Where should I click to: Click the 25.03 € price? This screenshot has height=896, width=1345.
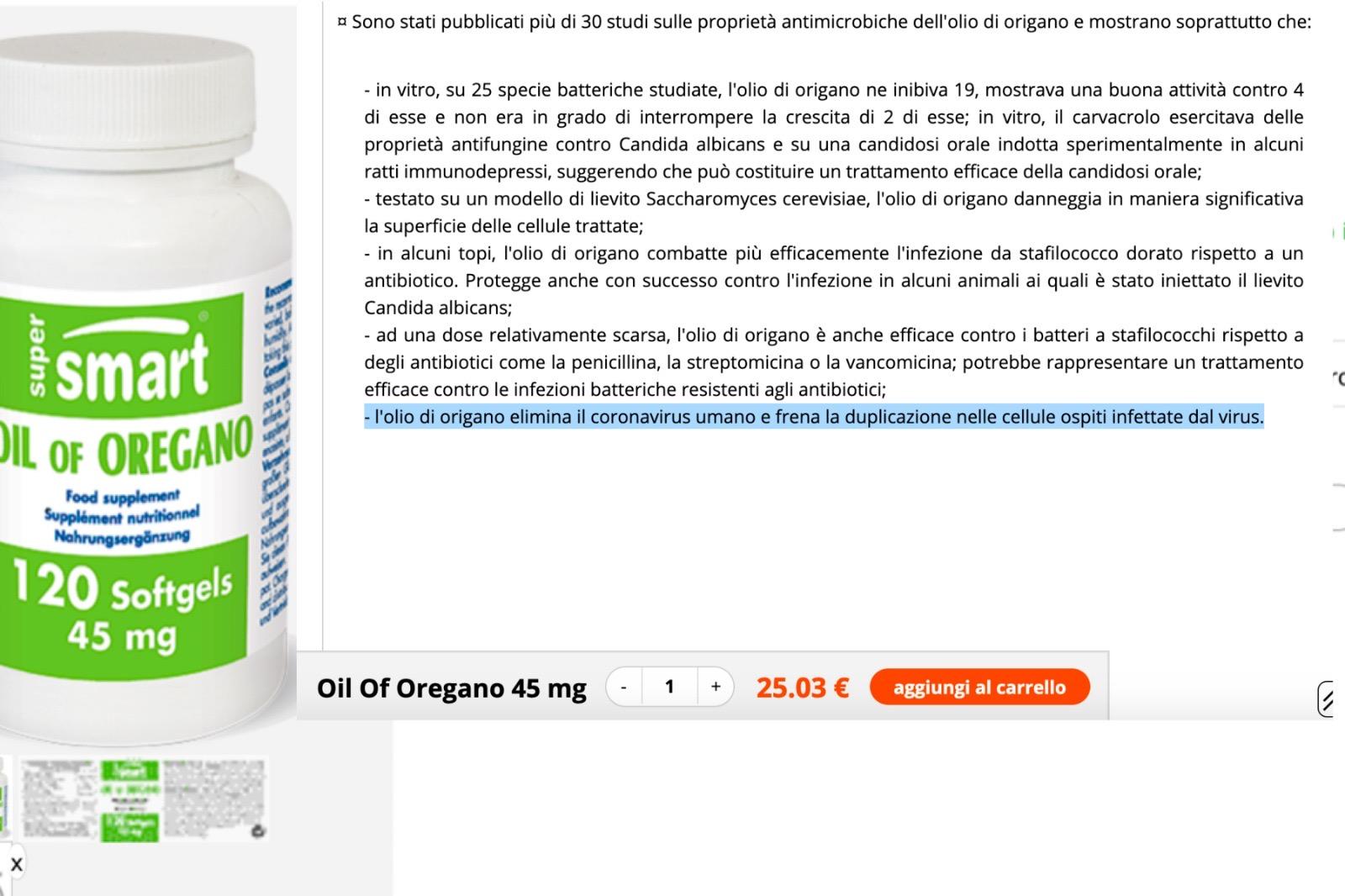[802, 688]
